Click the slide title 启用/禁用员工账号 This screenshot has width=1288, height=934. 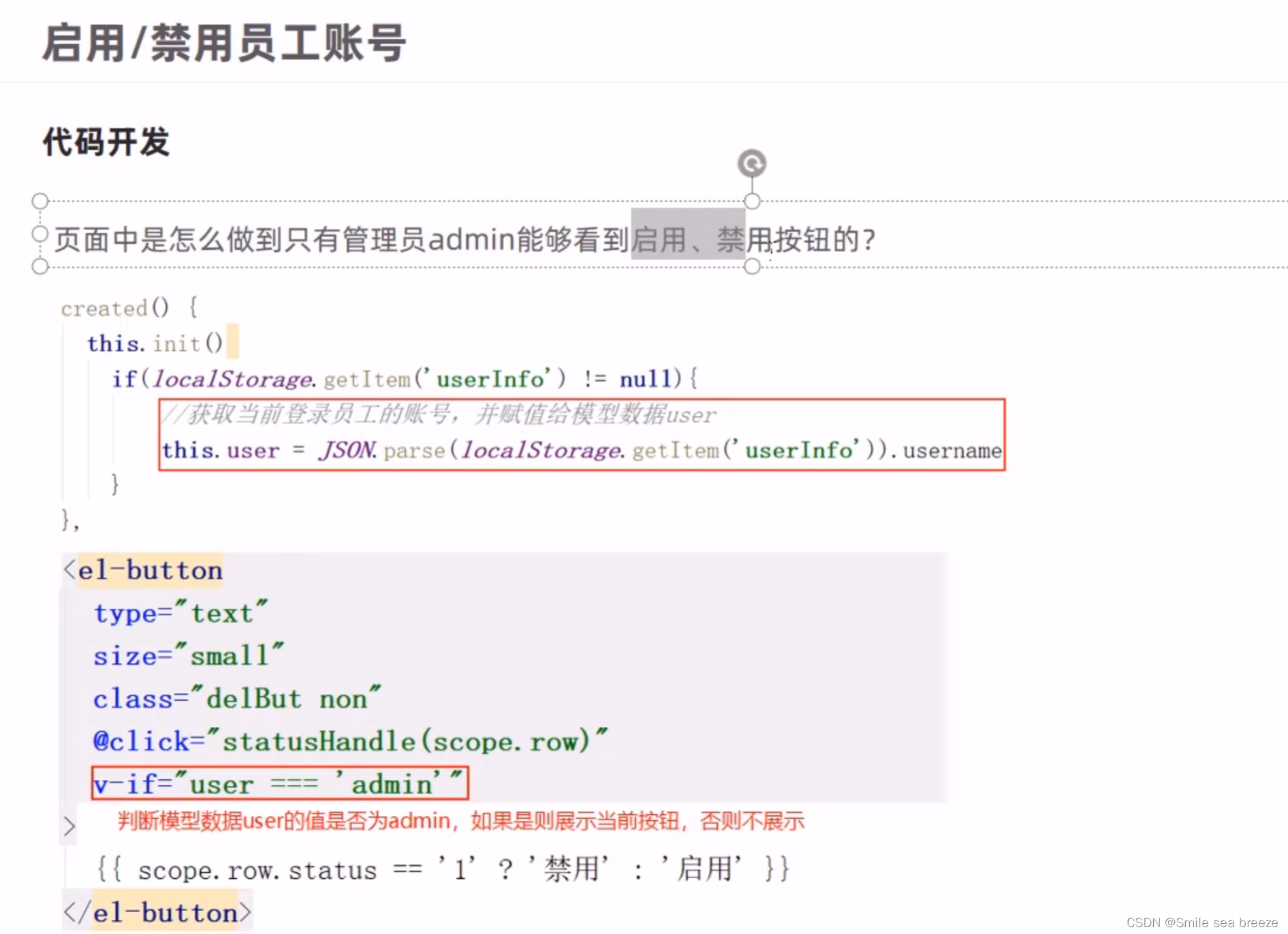[224, 43]
